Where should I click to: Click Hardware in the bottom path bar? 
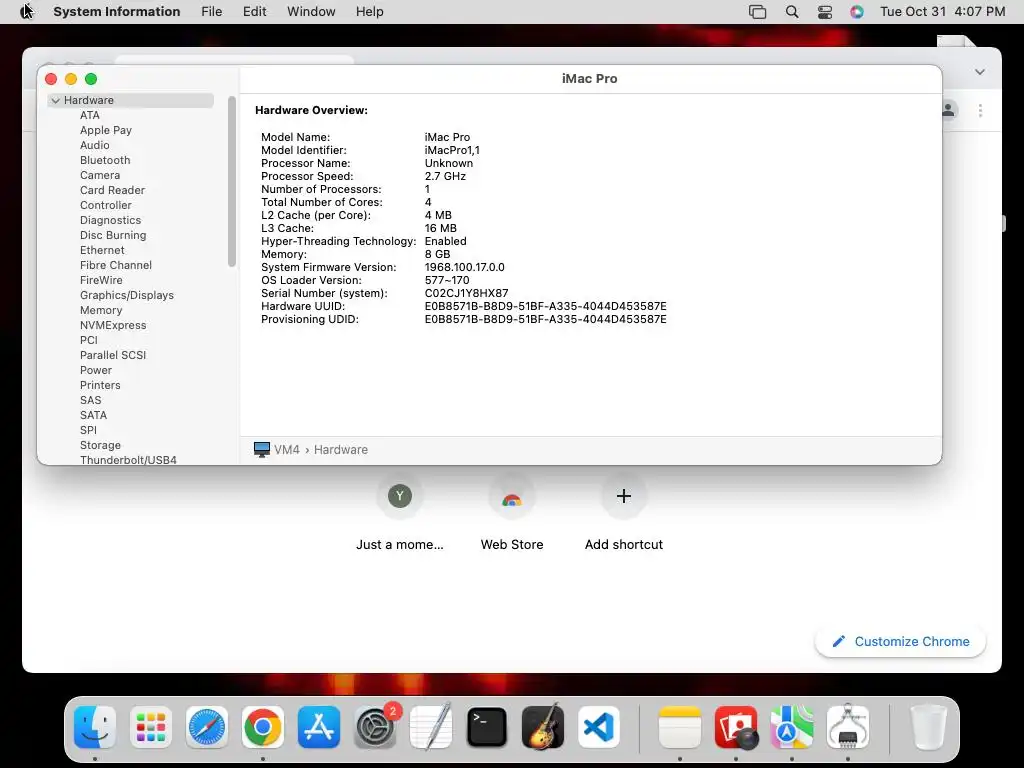341,449
